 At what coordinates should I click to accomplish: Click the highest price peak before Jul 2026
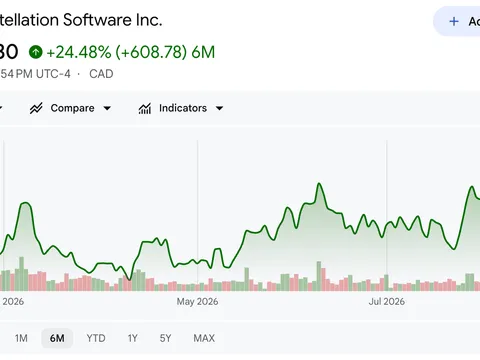(x=319, y=184)
